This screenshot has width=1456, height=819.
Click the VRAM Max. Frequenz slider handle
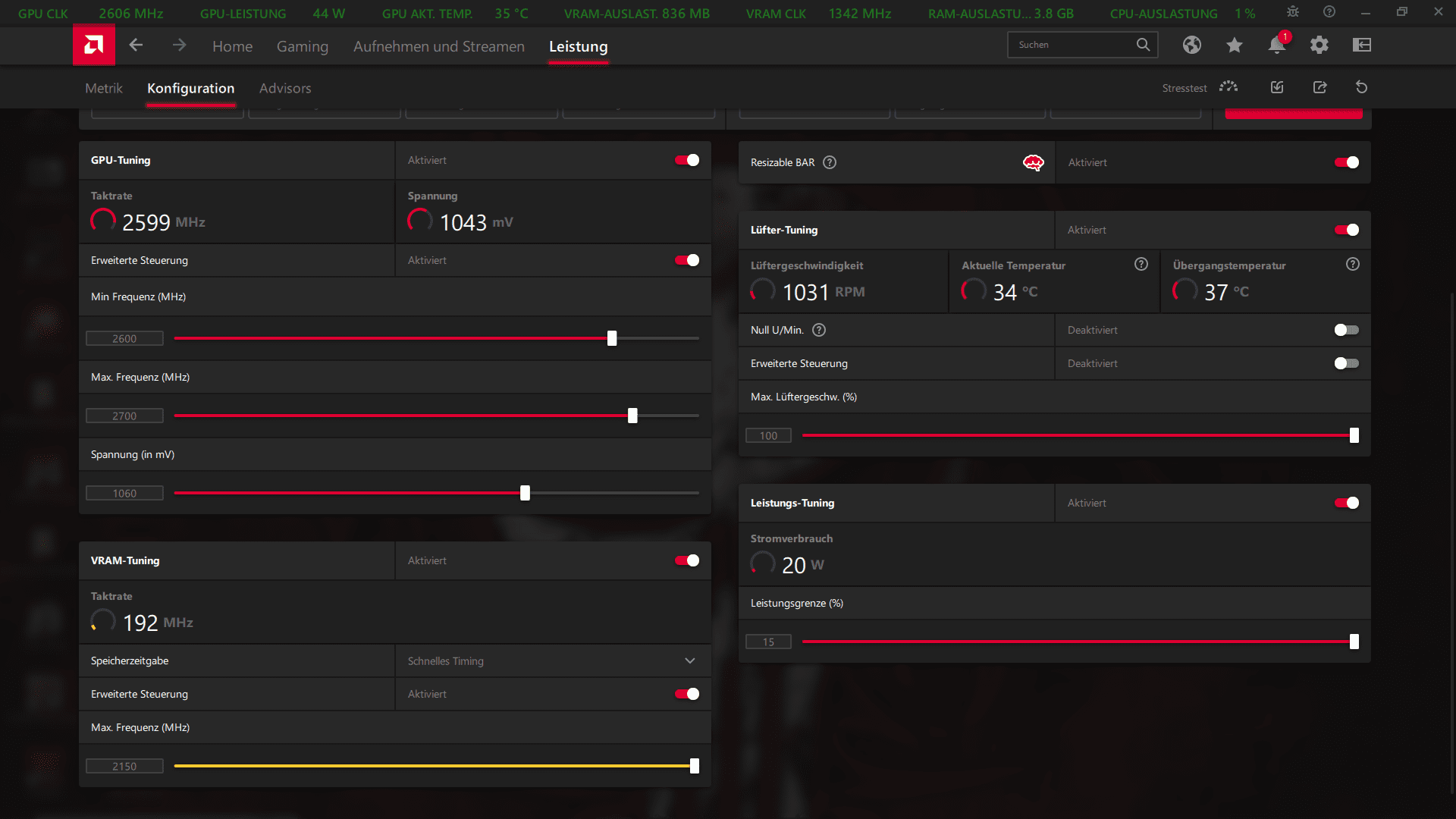click(694, 766)
